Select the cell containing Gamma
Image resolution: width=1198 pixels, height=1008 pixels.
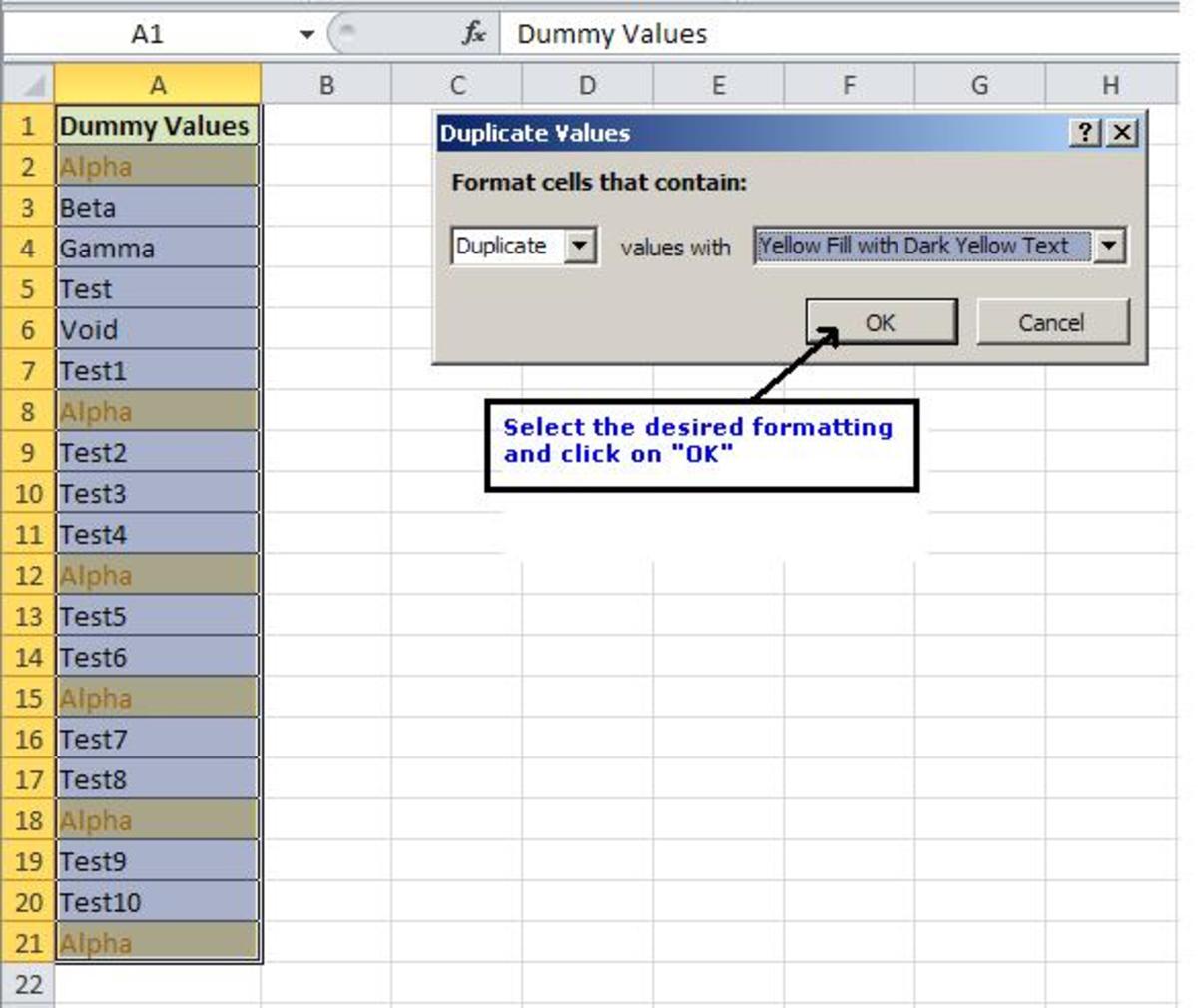pos(155,249)
